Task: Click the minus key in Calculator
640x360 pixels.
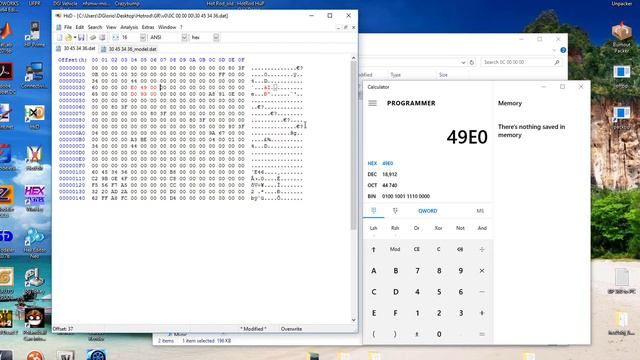Action: pyautogui.click(x=482, y=292)
